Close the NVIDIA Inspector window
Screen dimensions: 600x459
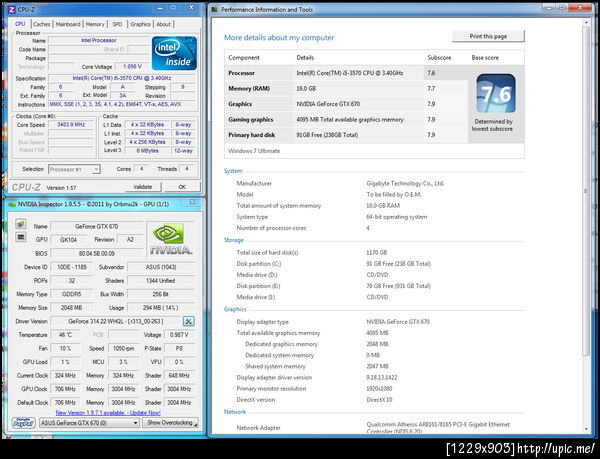click(x=192, y=202)
